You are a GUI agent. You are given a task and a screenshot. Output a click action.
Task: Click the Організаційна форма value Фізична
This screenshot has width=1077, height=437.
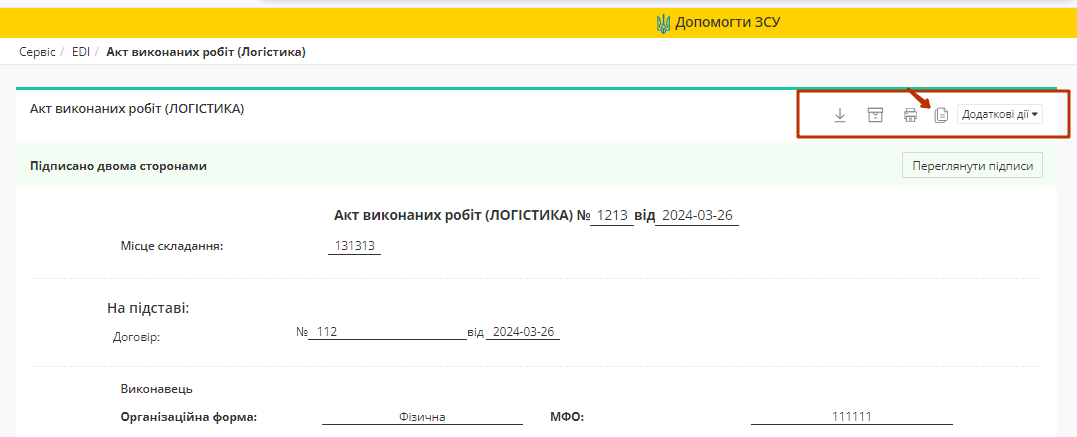pyautogui.click(x=422, y=416)
